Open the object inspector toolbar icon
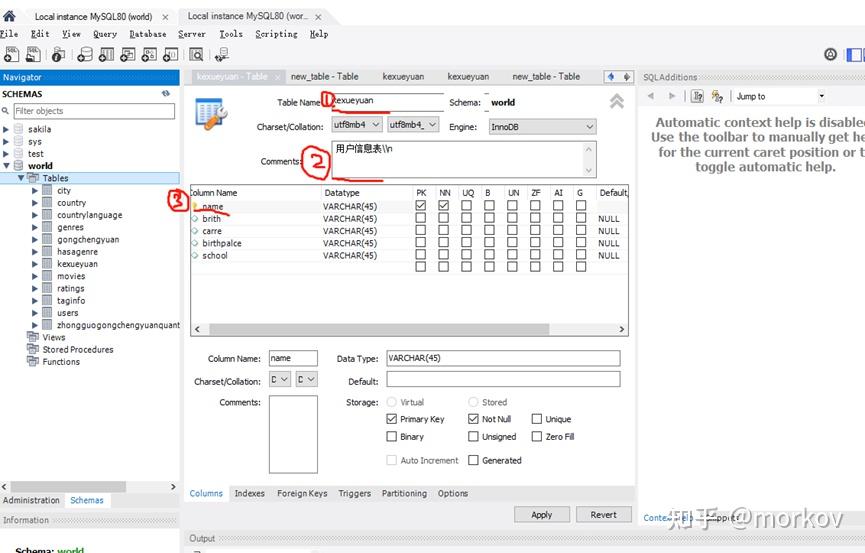Screen dimensions: 865x553 coord(58,54)
